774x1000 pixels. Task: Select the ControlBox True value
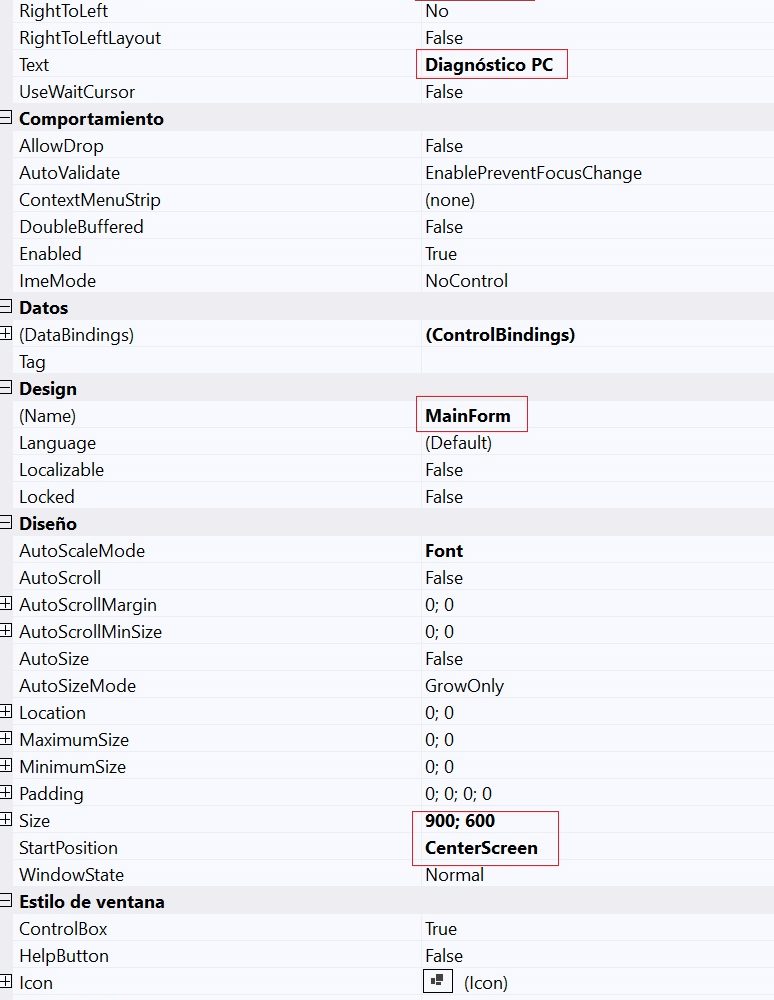click(441, 929)
